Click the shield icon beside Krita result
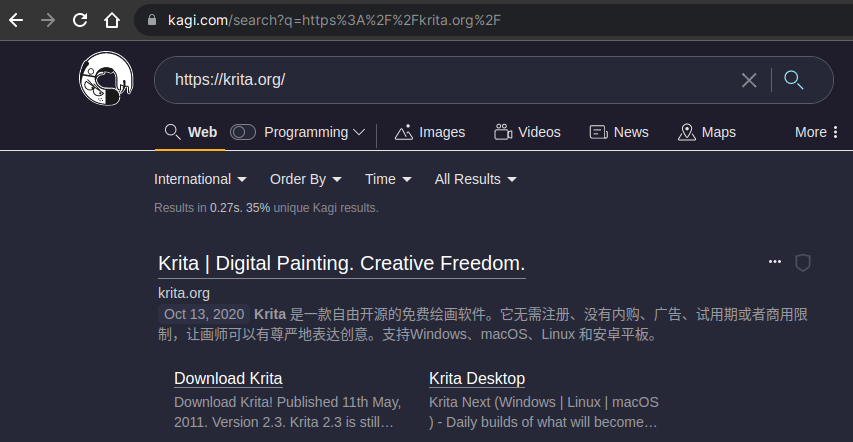853x442 pixels. pyautogui.click(x=802, y=262)
